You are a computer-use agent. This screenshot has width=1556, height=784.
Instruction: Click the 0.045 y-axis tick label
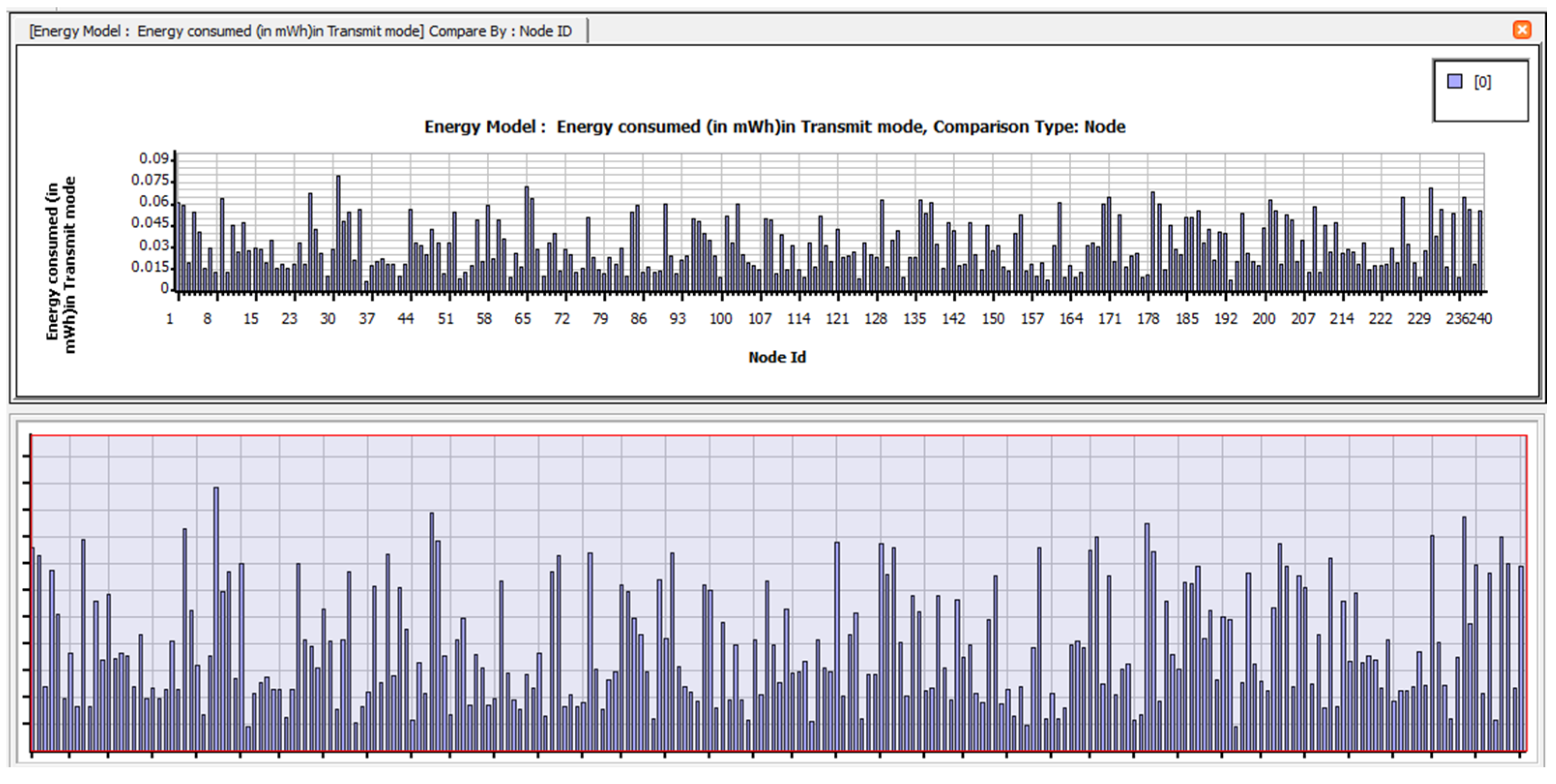[150, 223]
